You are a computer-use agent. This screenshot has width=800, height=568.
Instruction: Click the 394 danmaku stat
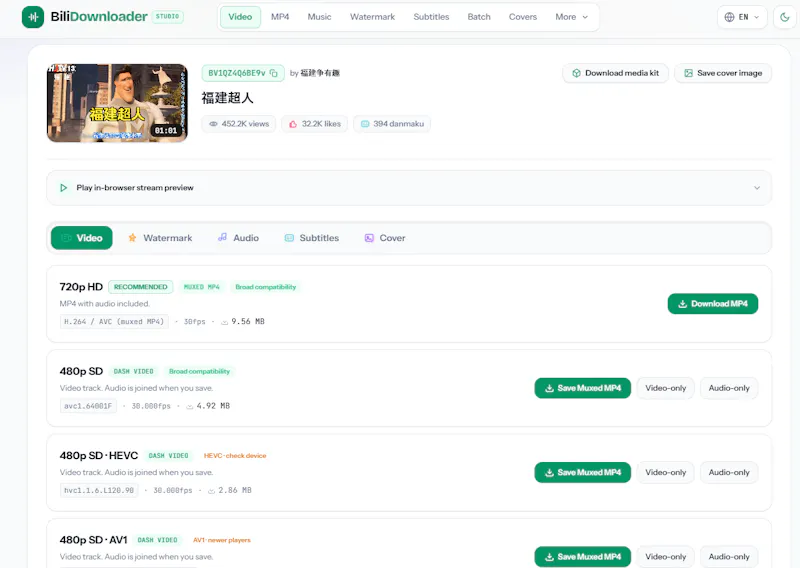pyautogui.click(x=392, y=124)
